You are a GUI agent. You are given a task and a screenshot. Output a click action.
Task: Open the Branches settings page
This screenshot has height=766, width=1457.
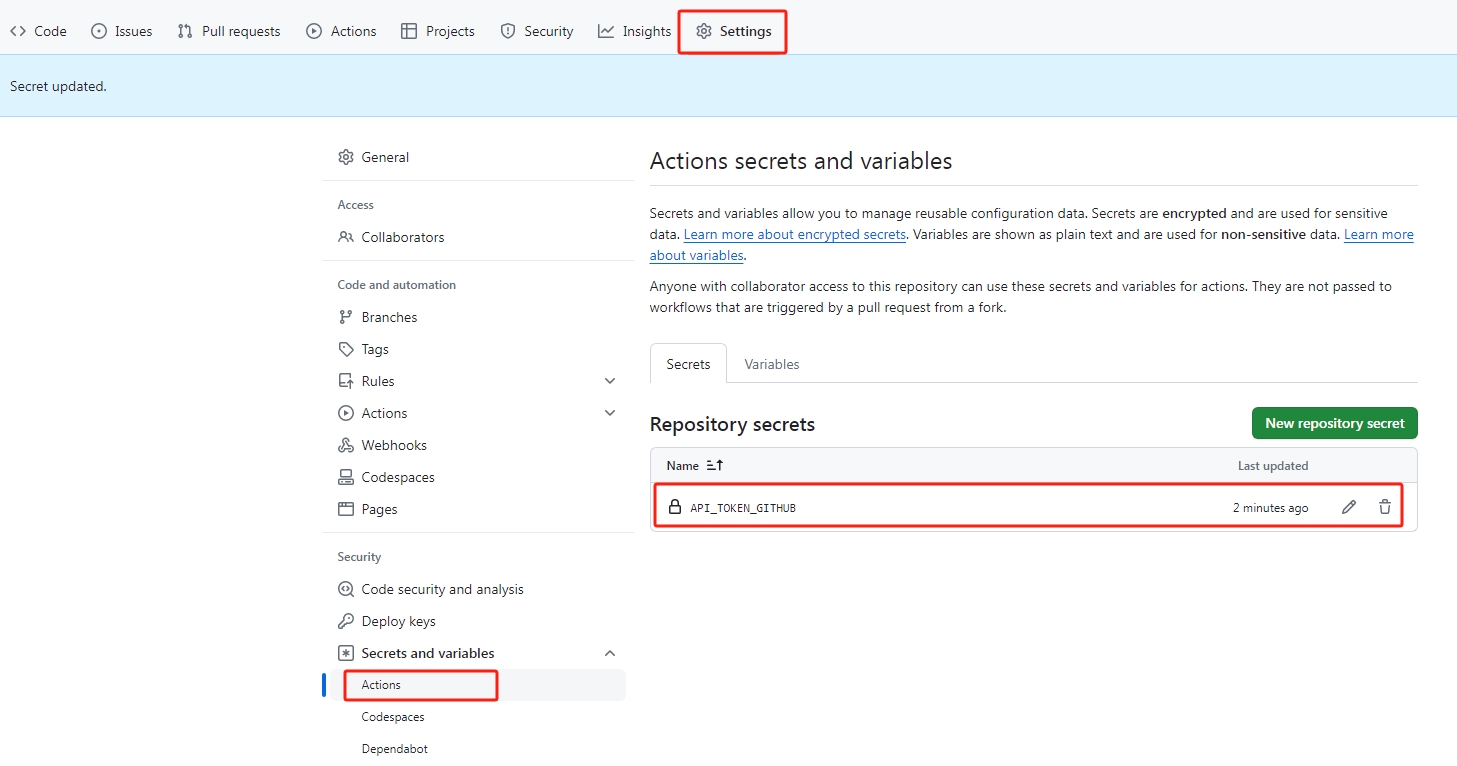pyautogui.click(x=389, y=317)
